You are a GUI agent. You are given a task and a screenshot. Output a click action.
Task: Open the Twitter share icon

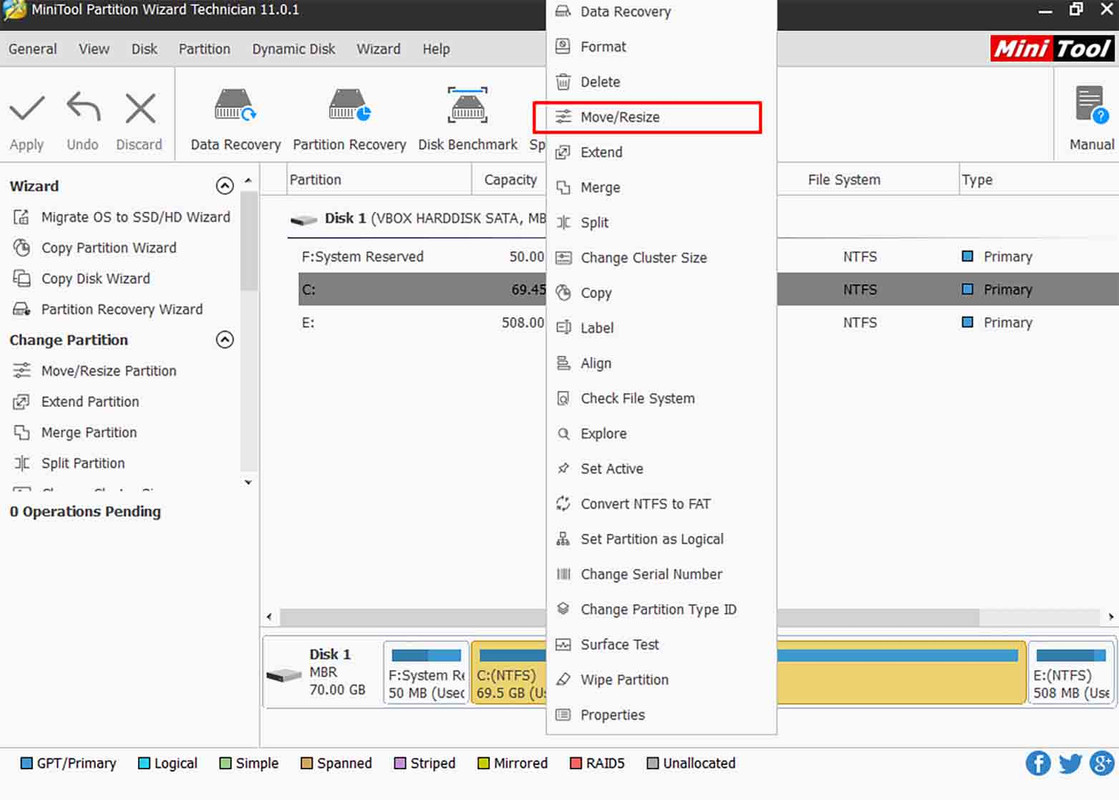(1070, 763)
